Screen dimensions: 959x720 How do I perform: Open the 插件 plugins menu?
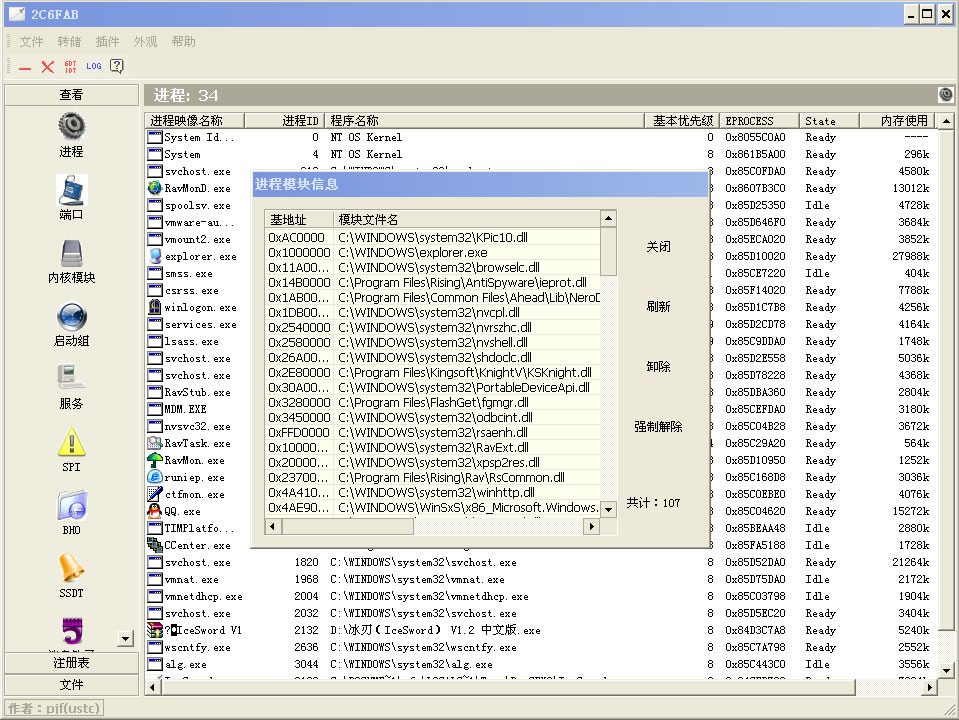click(107, 42)
